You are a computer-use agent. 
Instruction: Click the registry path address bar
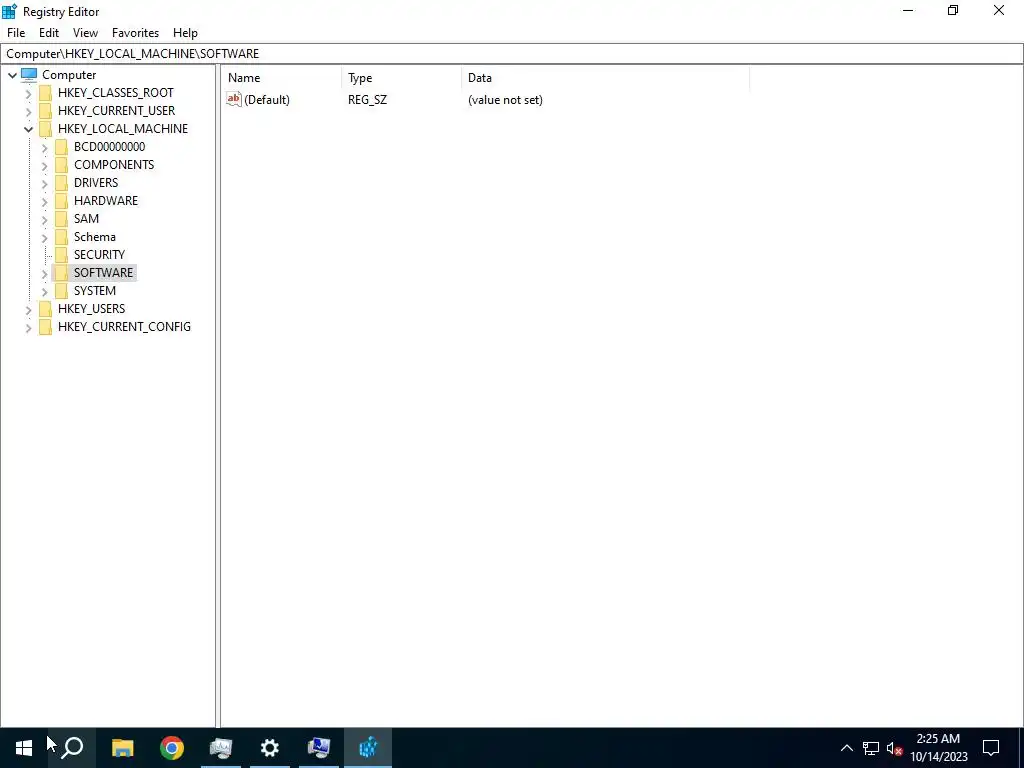[x=512, y=54]
